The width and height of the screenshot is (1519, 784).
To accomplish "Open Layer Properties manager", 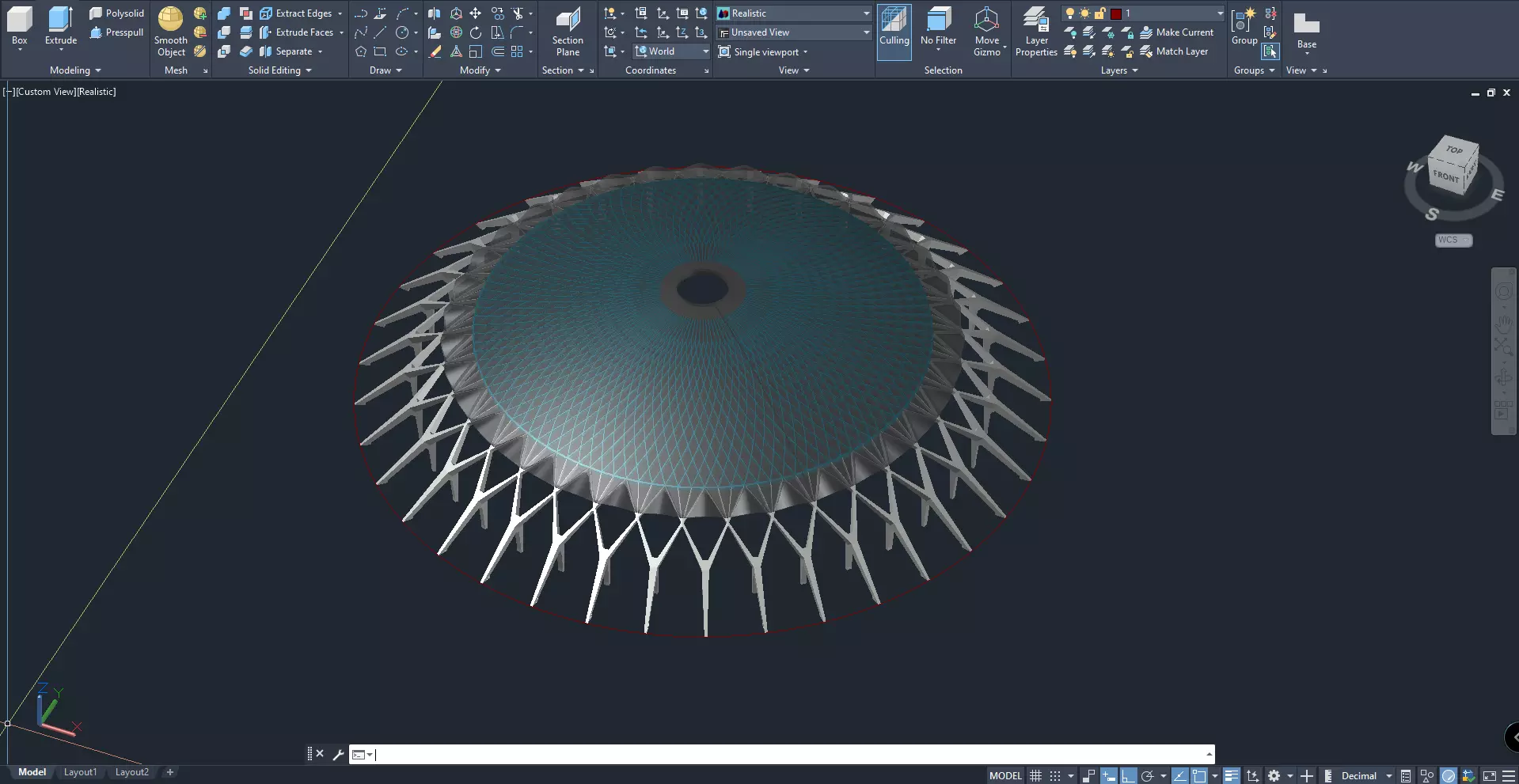I will [1036, 32].
